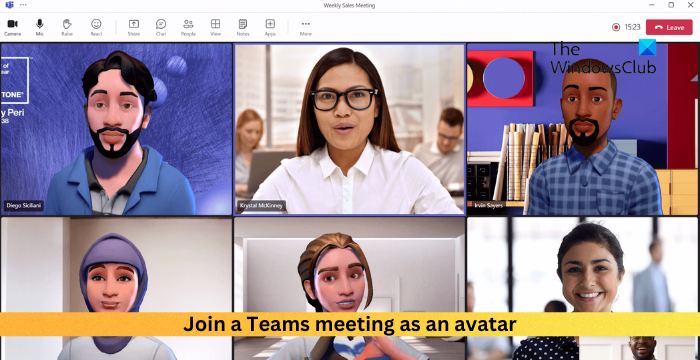This screenshot has width=700, height=360.
Task: Toggle the Camera in the meeting toolbar
Action: (12, 27)
